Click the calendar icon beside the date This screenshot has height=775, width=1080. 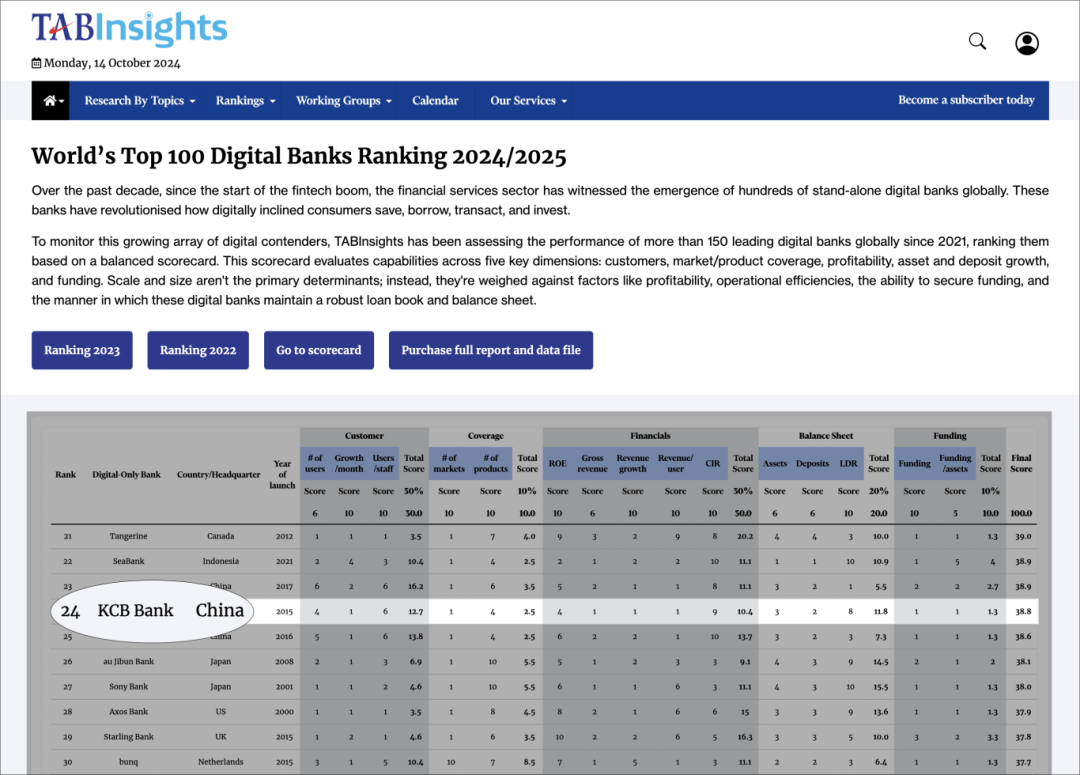36,63
